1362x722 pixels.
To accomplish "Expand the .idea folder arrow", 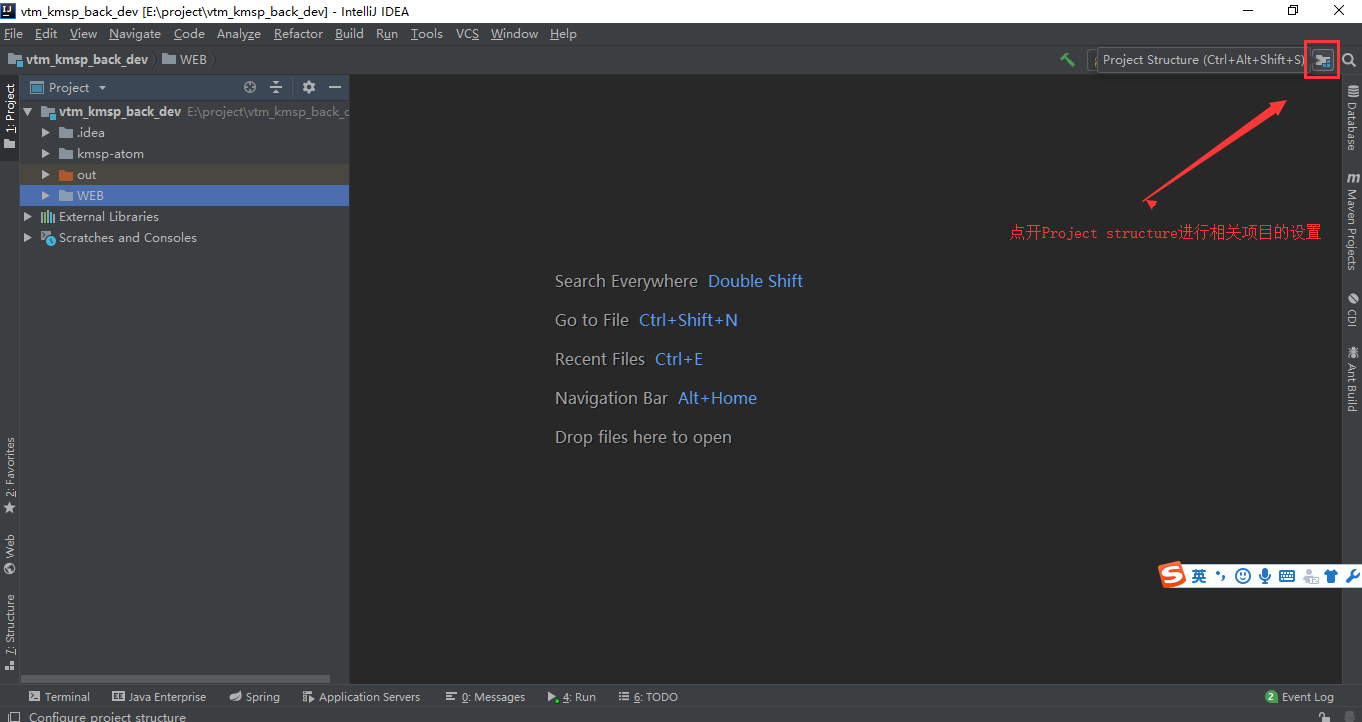I will coord(46,133).
